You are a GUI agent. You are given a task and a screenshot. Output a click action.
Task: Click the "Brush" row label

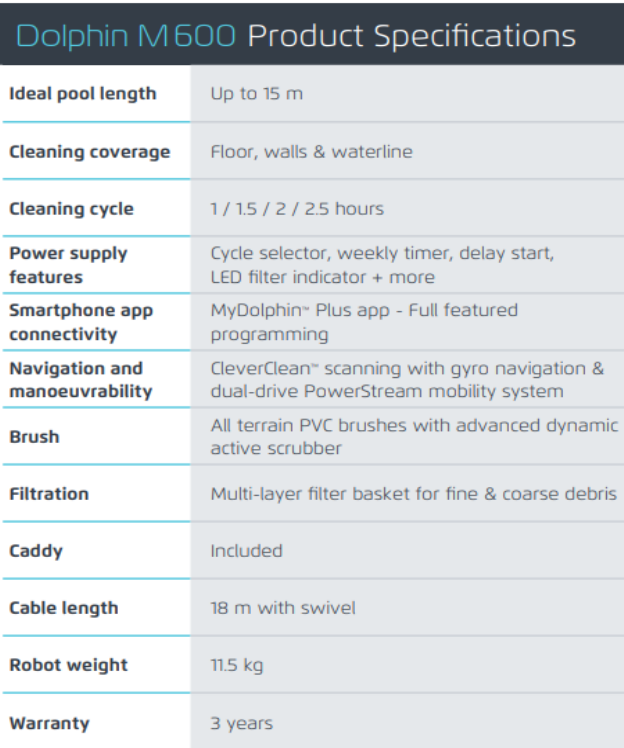tap(34, 437)
